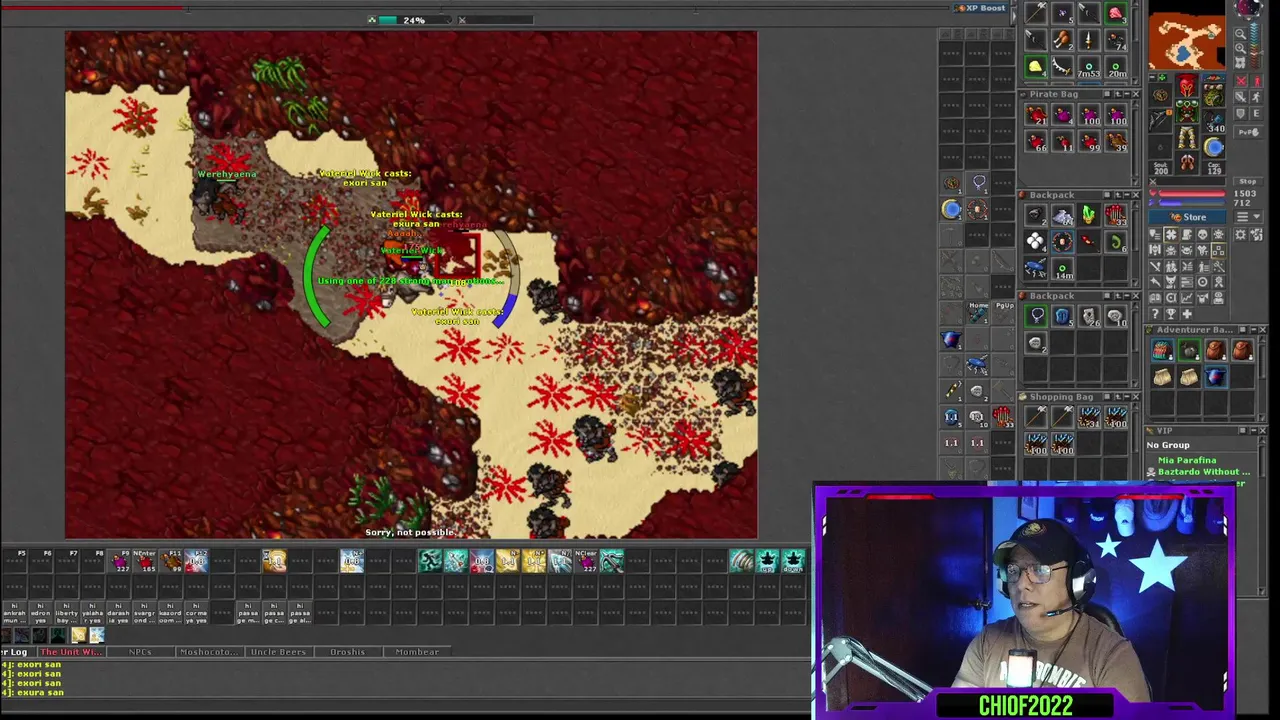Select the potion stack of 66 in Pirate Bag

click(1036, 141)
